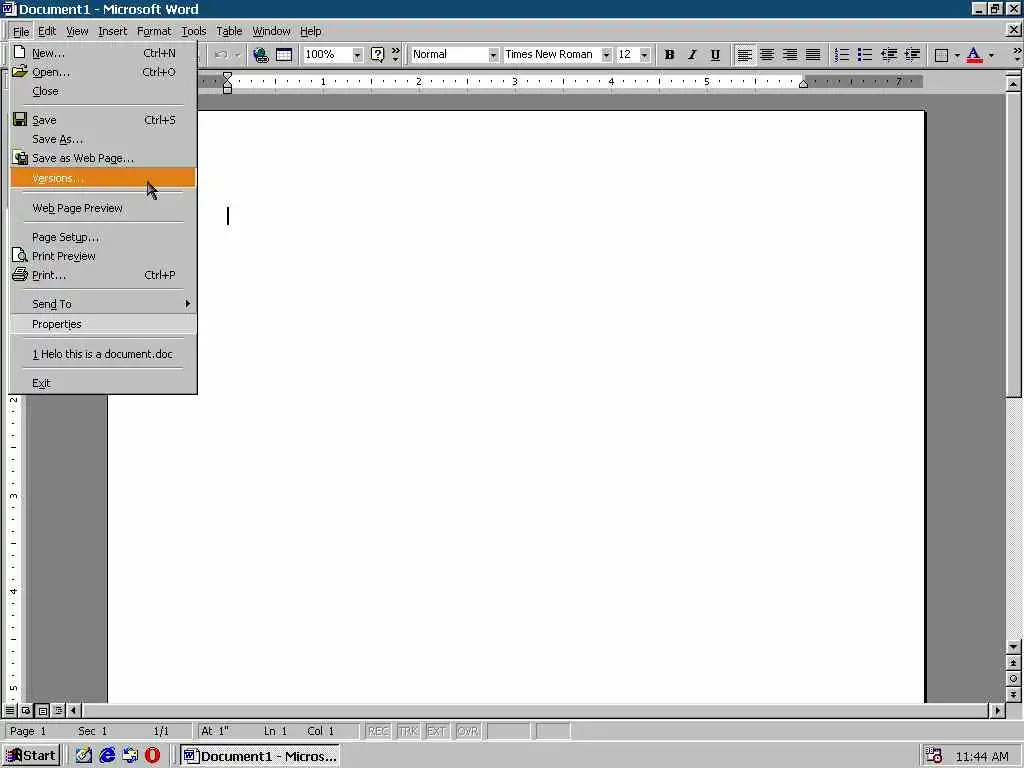Screen dimensions: 1024x768
Task: Toggle Italic formatting
Action: coord(692,55)
